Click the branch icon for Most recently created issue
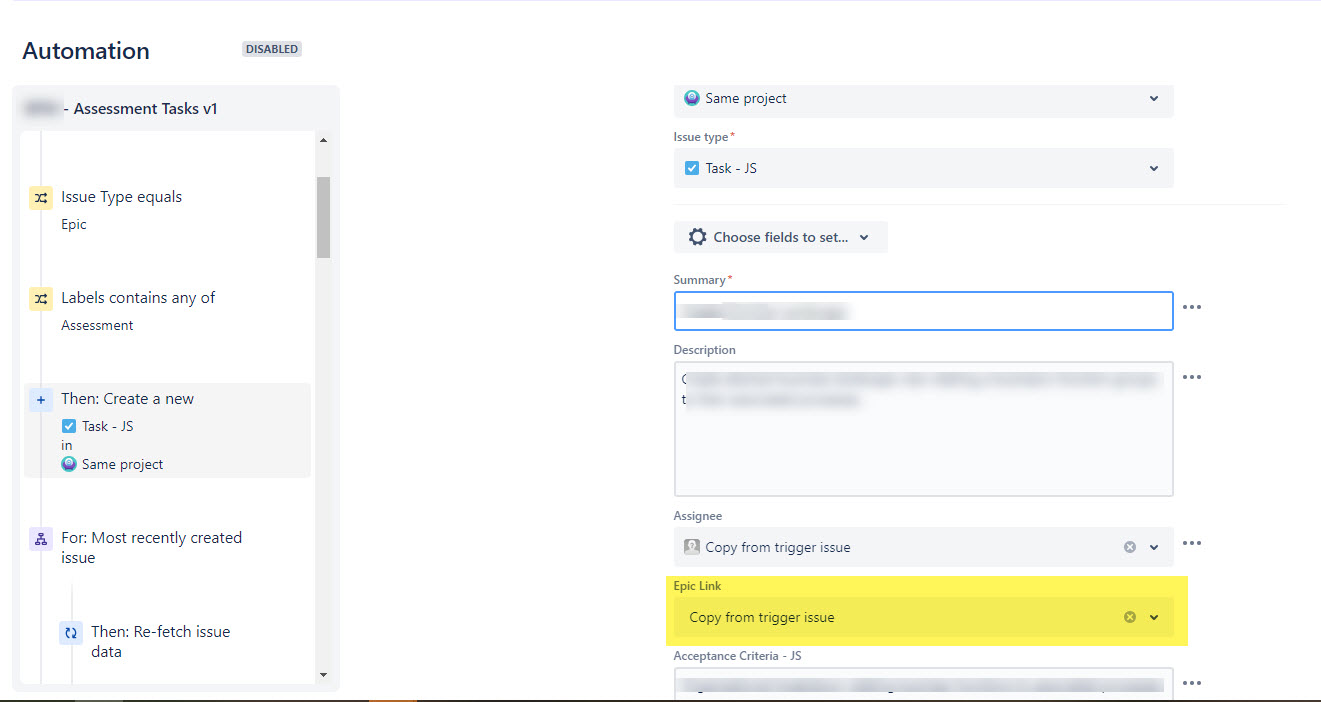Viewport: 1321px width, 702px height. pos(41,539)
